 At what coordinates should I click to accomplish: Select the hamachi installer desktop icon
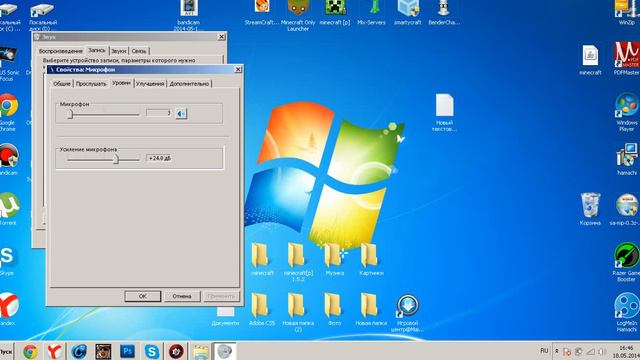point(627,159)
